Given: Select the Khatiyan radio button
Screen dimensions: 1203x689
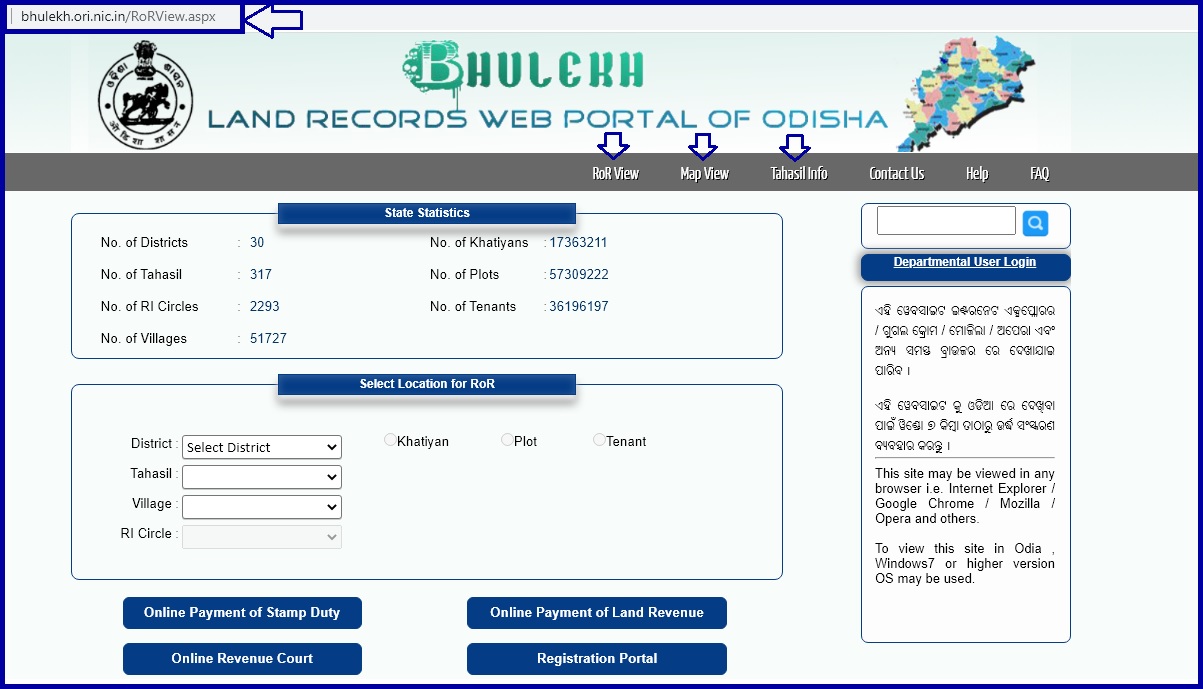Looking at the screenshot, I should point(390,440).
